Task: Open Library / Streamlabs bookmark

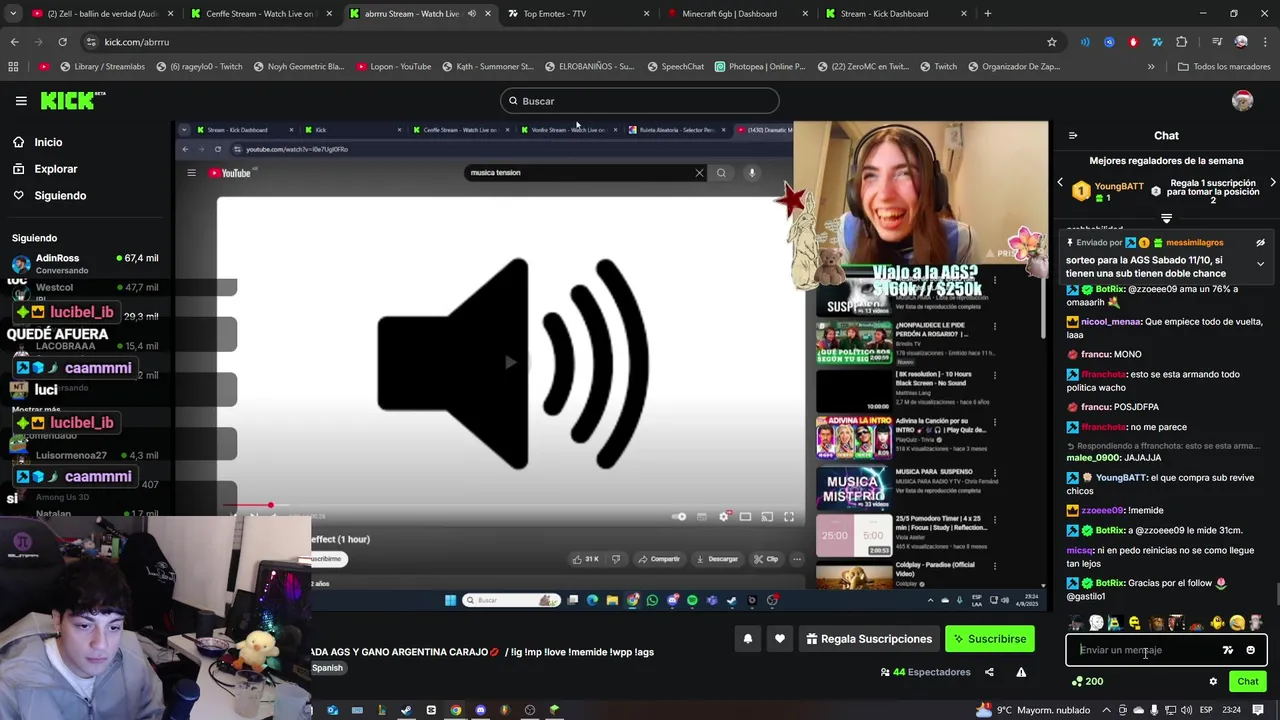Action: point(101,67)
